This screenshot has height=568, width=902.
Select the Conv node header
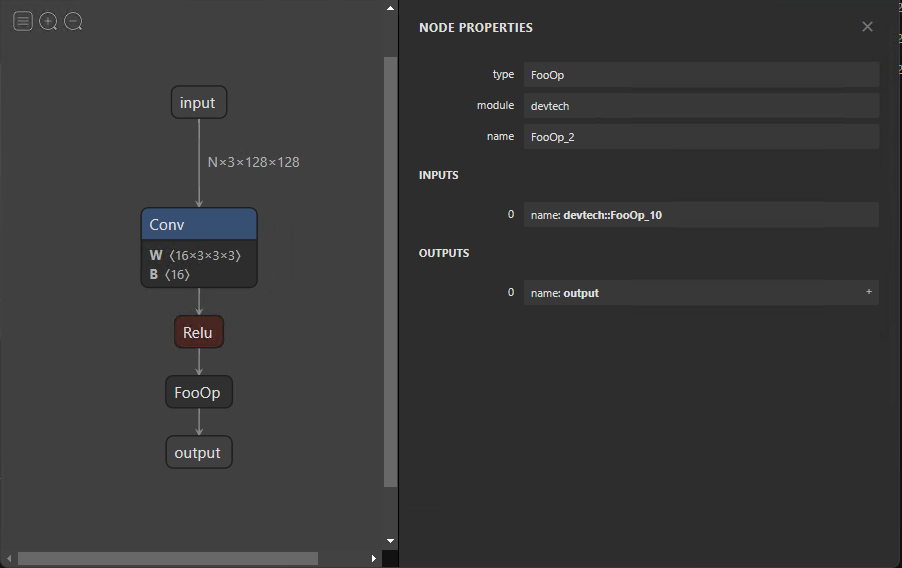(x=199, y=225)
